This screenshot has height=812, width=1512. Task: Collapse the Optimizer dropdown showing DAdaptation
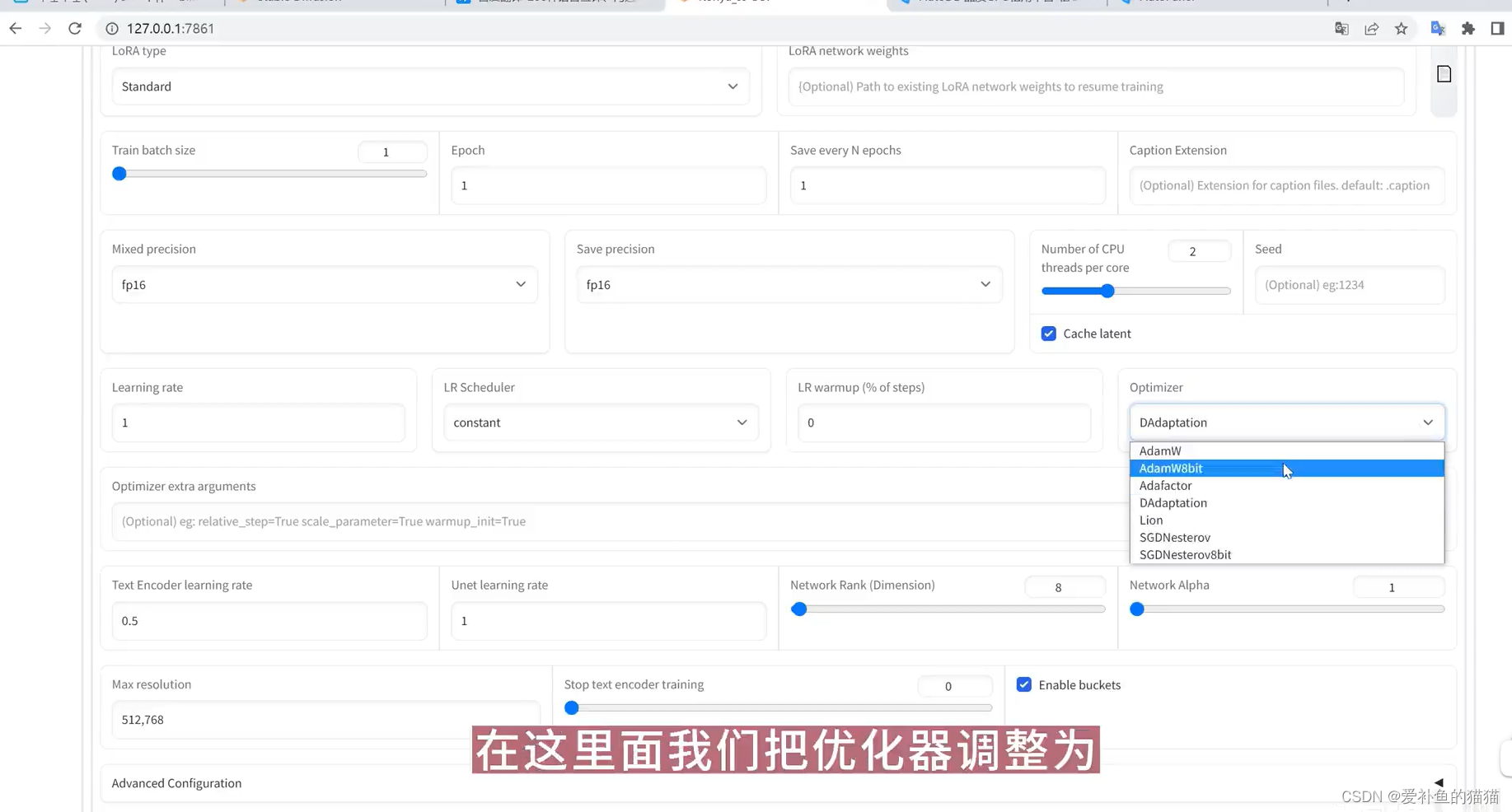click(1287, 422)
